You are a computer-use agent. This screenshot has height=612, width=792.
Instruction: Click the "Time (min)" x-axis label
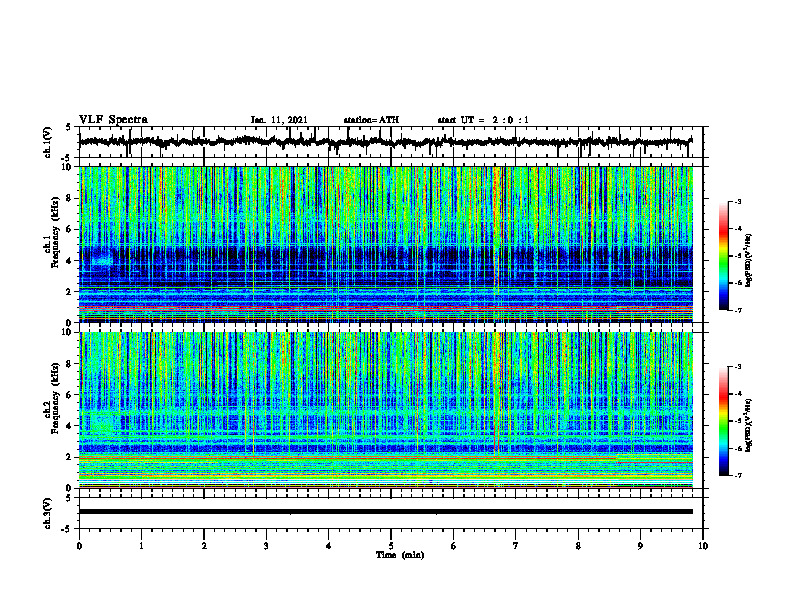[x=400, y=555]
